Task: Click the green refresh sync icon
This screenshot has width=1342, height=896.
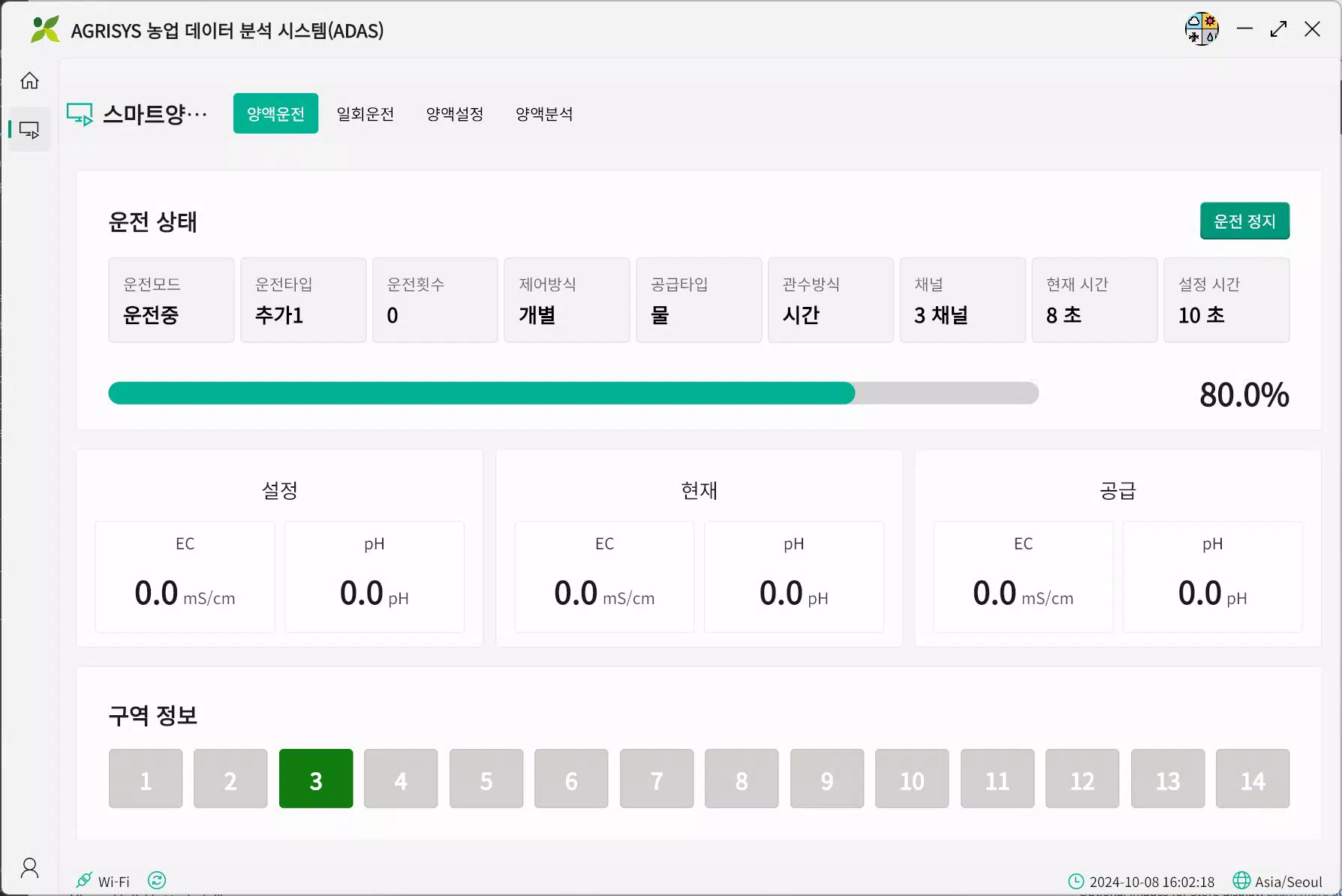Action: tap(157, 880)
